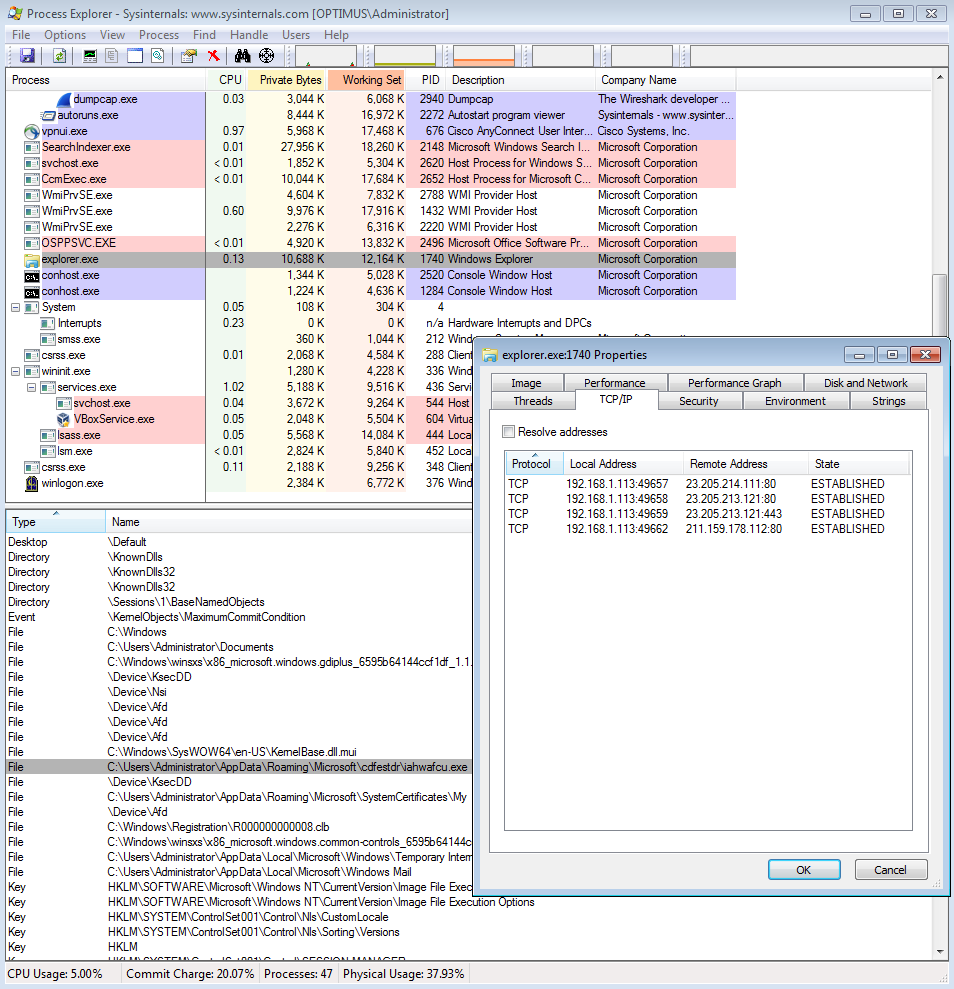Open the Options menu
954x989 pixels.
click(x=65, y=35)
